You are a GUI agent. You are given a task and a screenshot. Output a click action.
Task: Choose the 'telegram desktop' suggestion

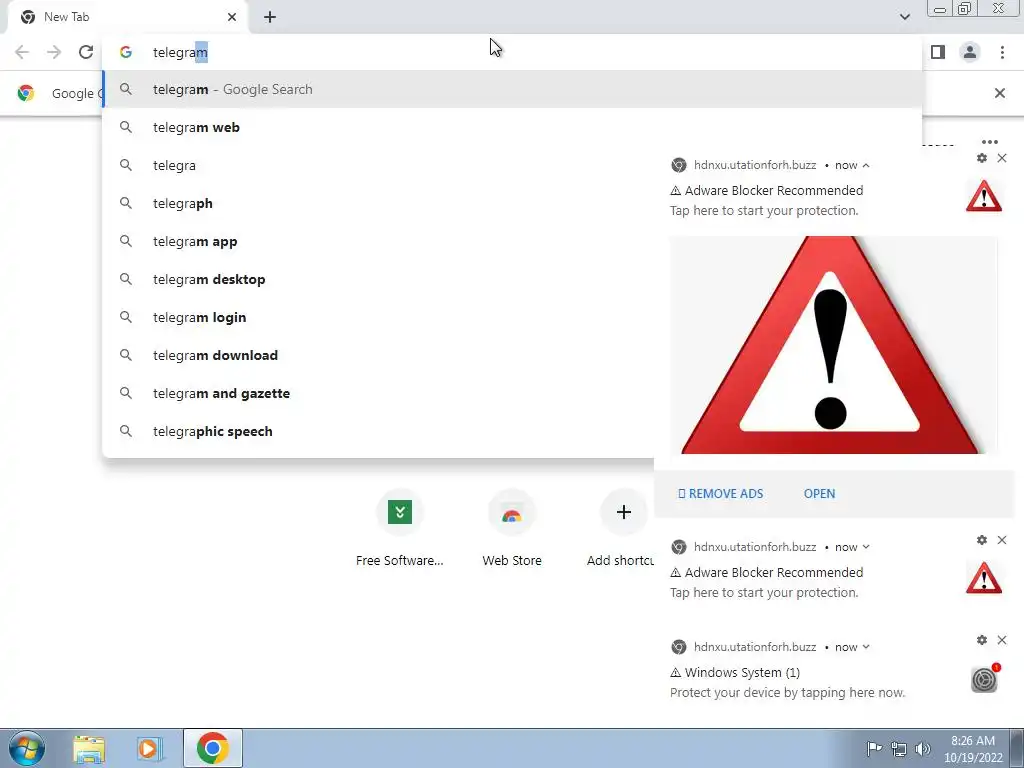click(x=379, y=279)
